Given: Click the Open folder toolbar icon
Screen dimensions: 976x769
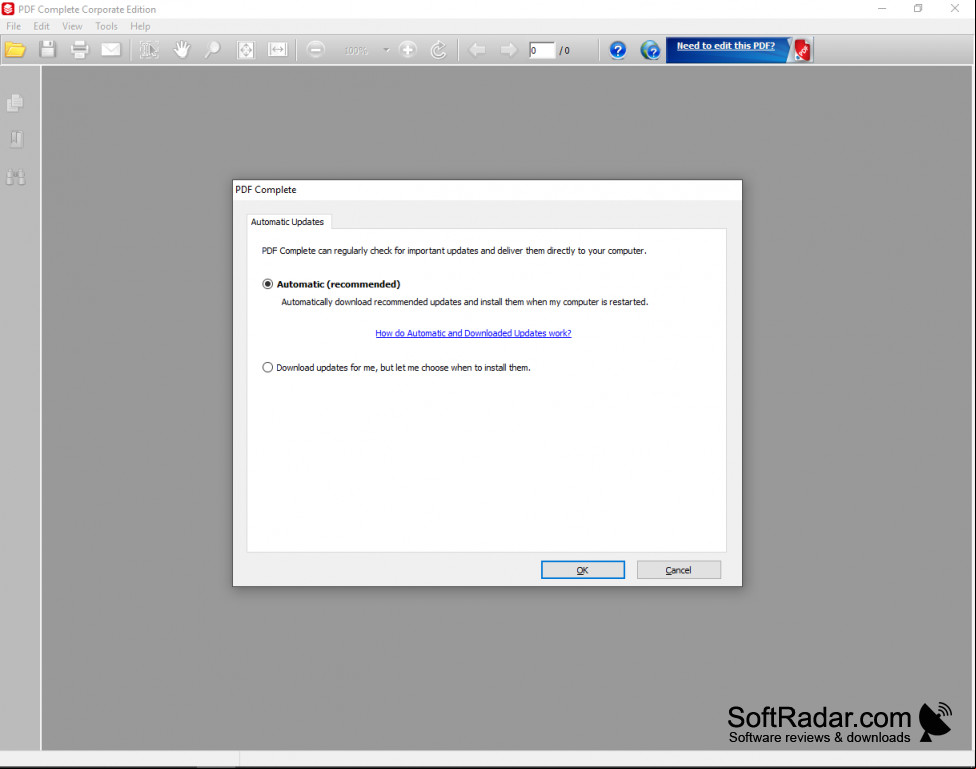Looking at the screenshot, I should [15, 50].
